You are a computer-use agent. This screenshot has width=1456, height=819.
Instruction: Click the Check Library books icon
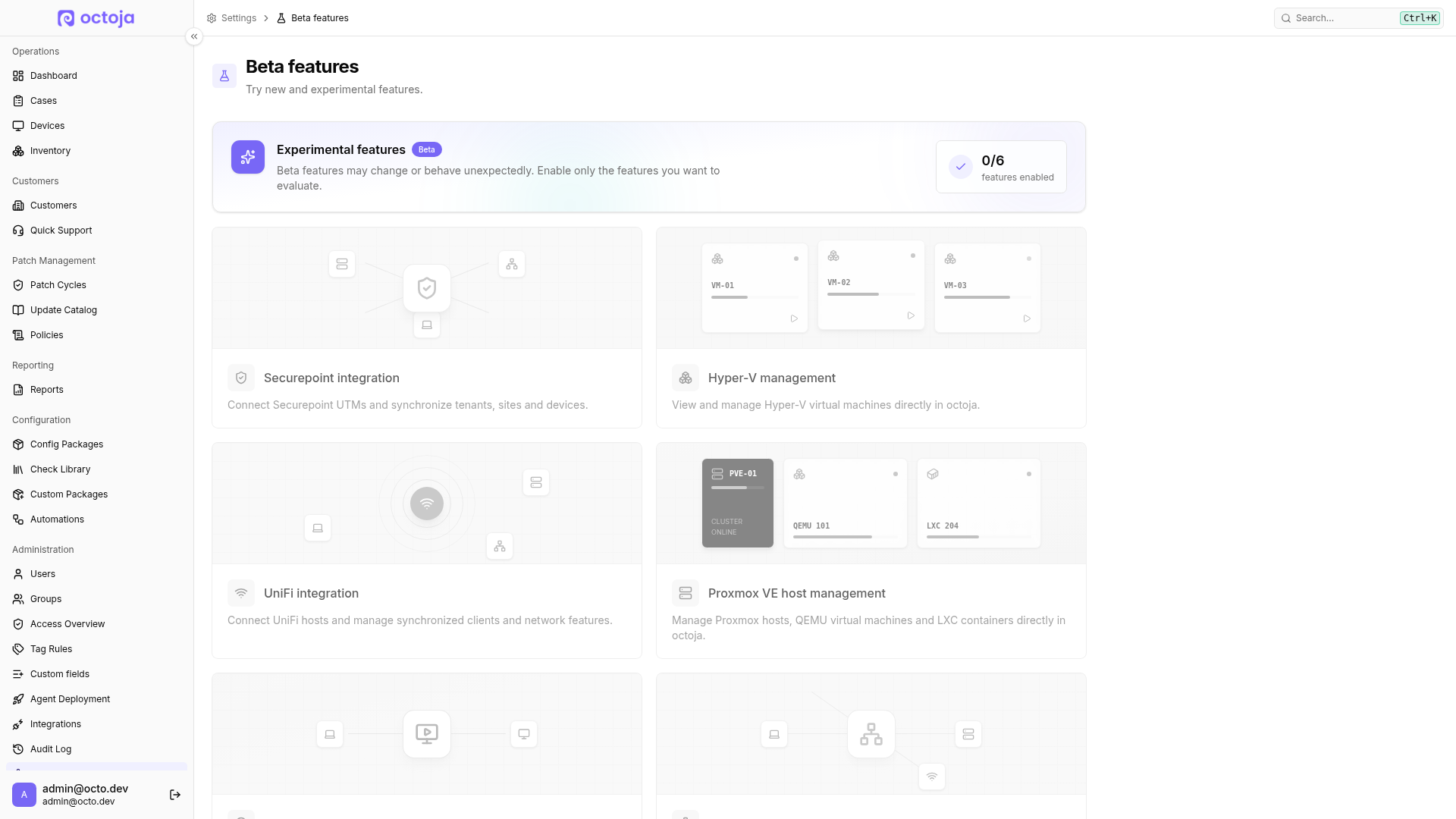tap(18, 469)
